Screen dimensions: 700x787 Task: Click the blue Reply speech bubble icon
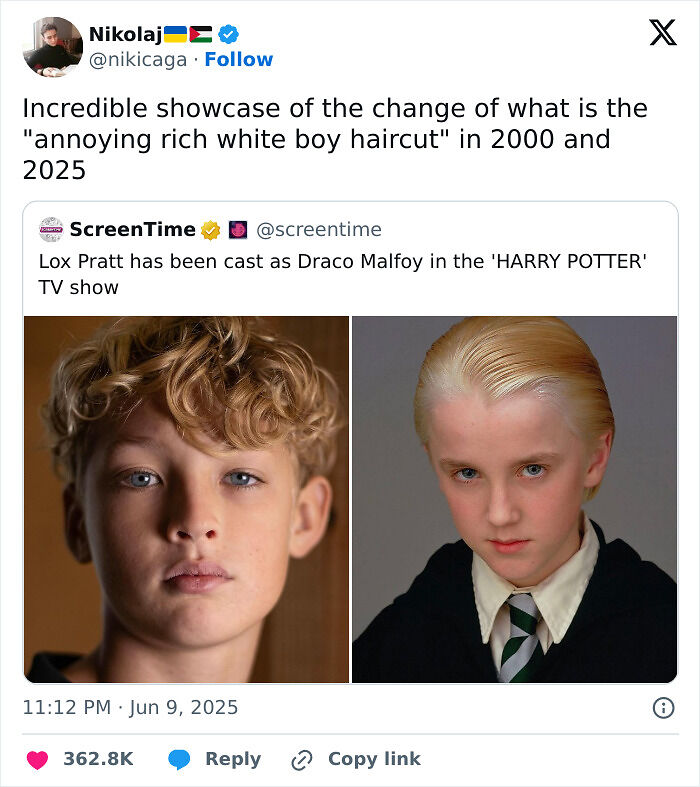[180, 759]
